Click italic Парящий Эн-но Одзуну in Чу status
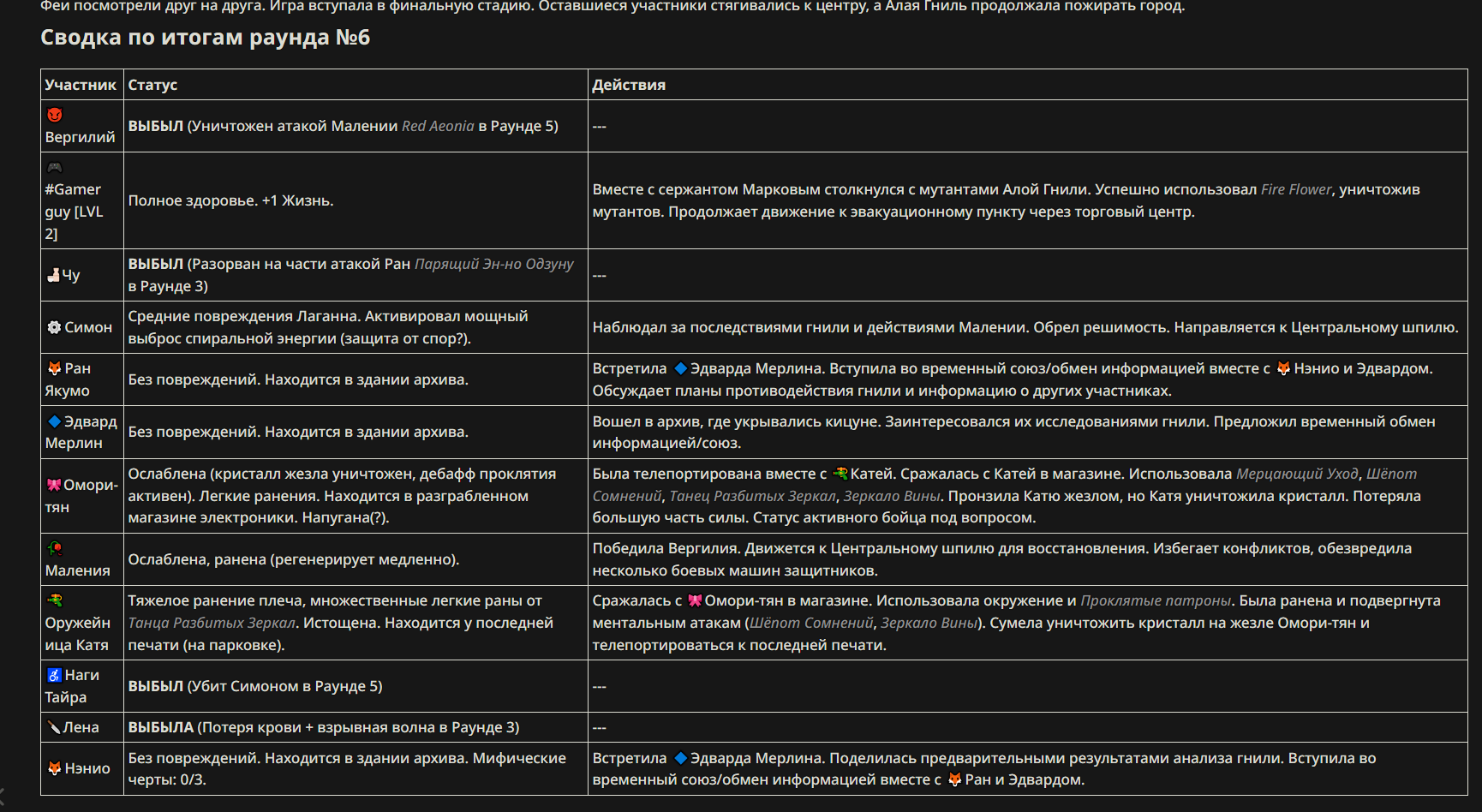Viewport: 1482px width, 812px height. click(x=494, y=264)
